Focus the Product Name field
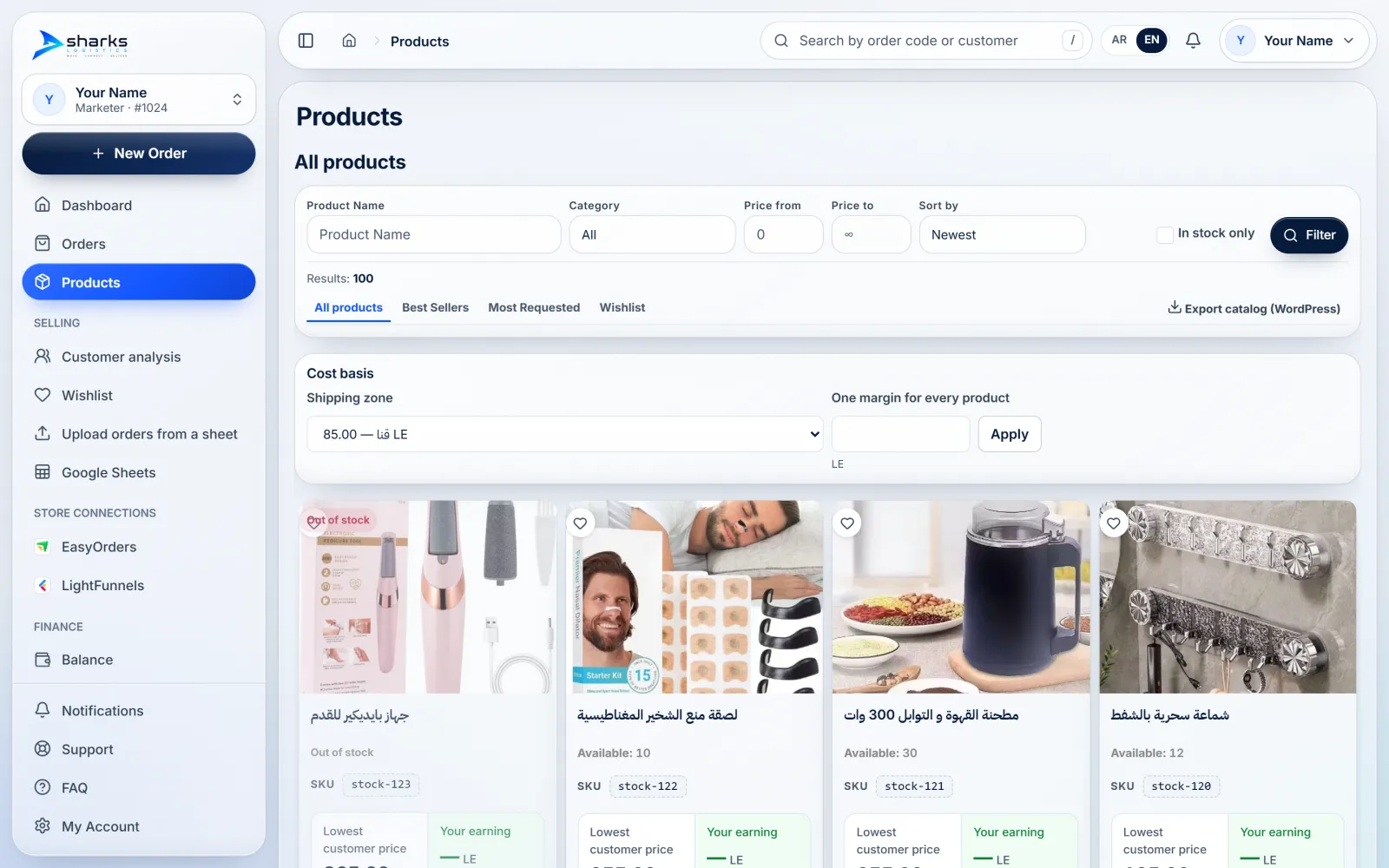 433,234
